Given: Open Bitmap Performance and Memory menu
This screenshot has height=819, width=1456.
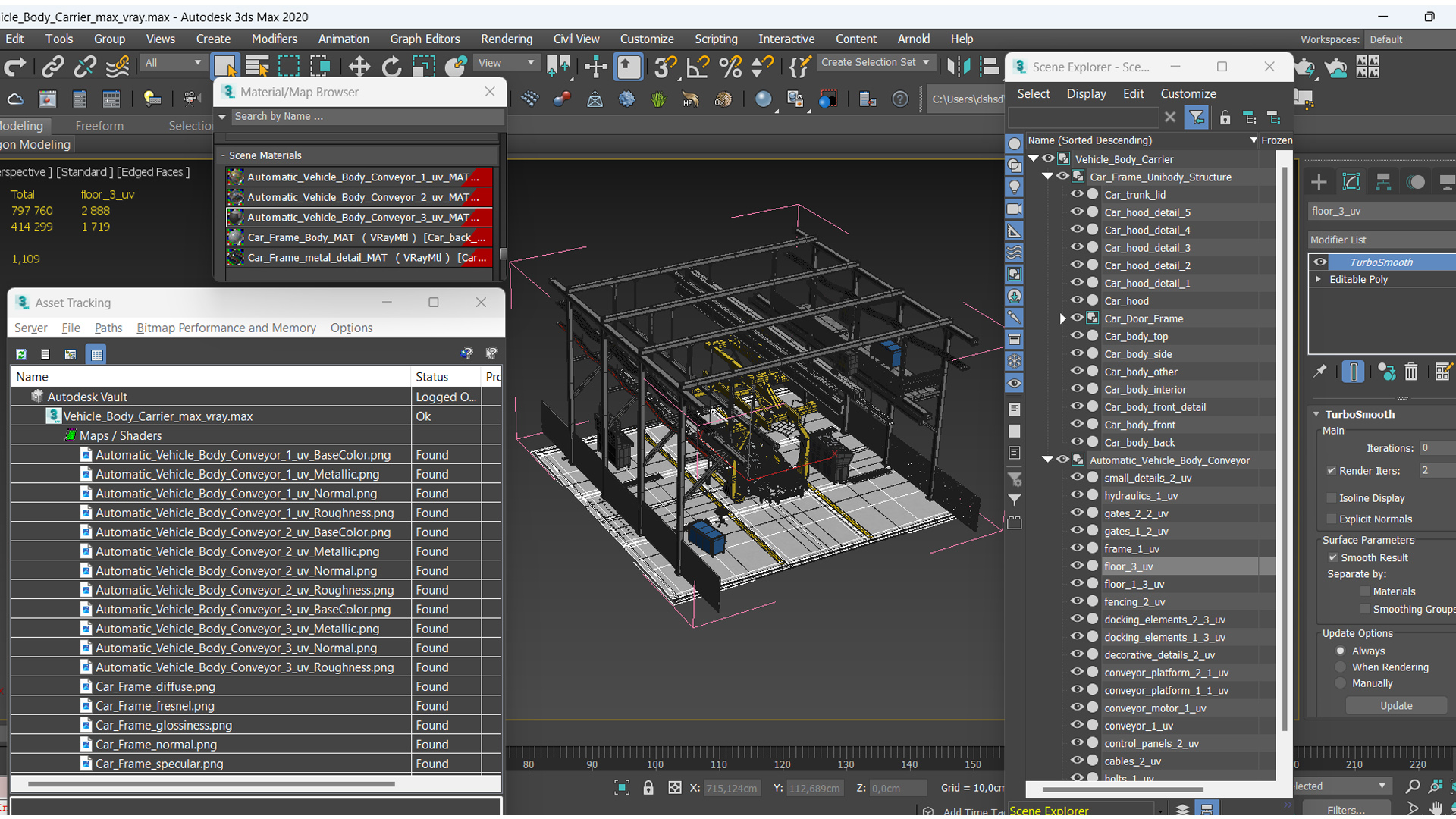Looking at the screenshot, I should tap(226, 328).
